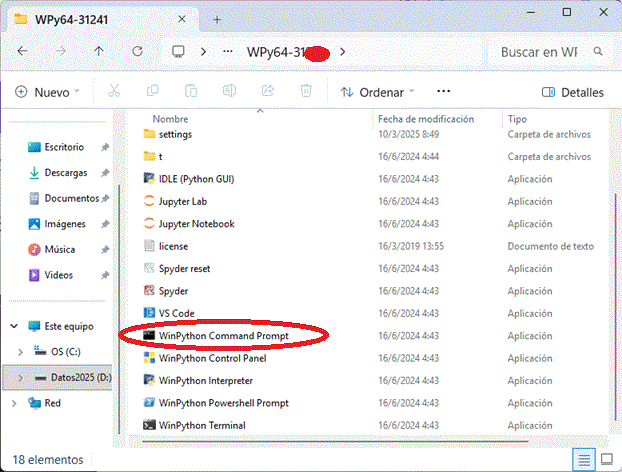The image size is (622, 472).
Task: Click the Buscar search field
Action: click(550, 51)
